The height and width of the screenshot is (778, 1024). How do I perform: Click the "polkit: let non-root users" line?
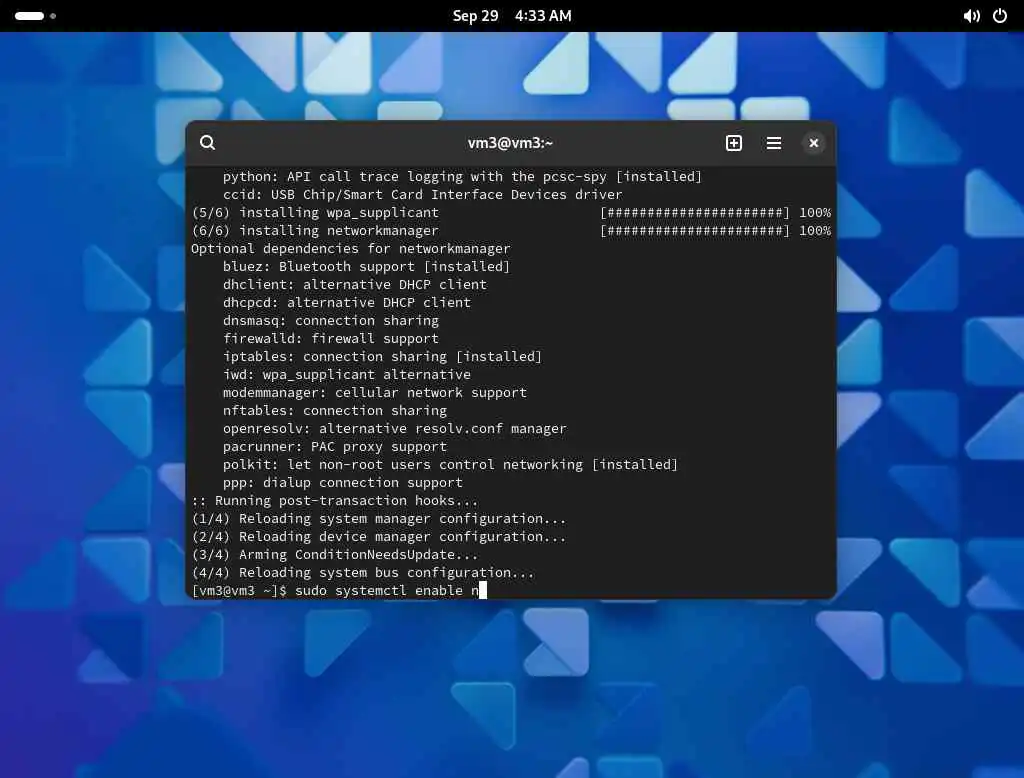[x=451, y=464]
